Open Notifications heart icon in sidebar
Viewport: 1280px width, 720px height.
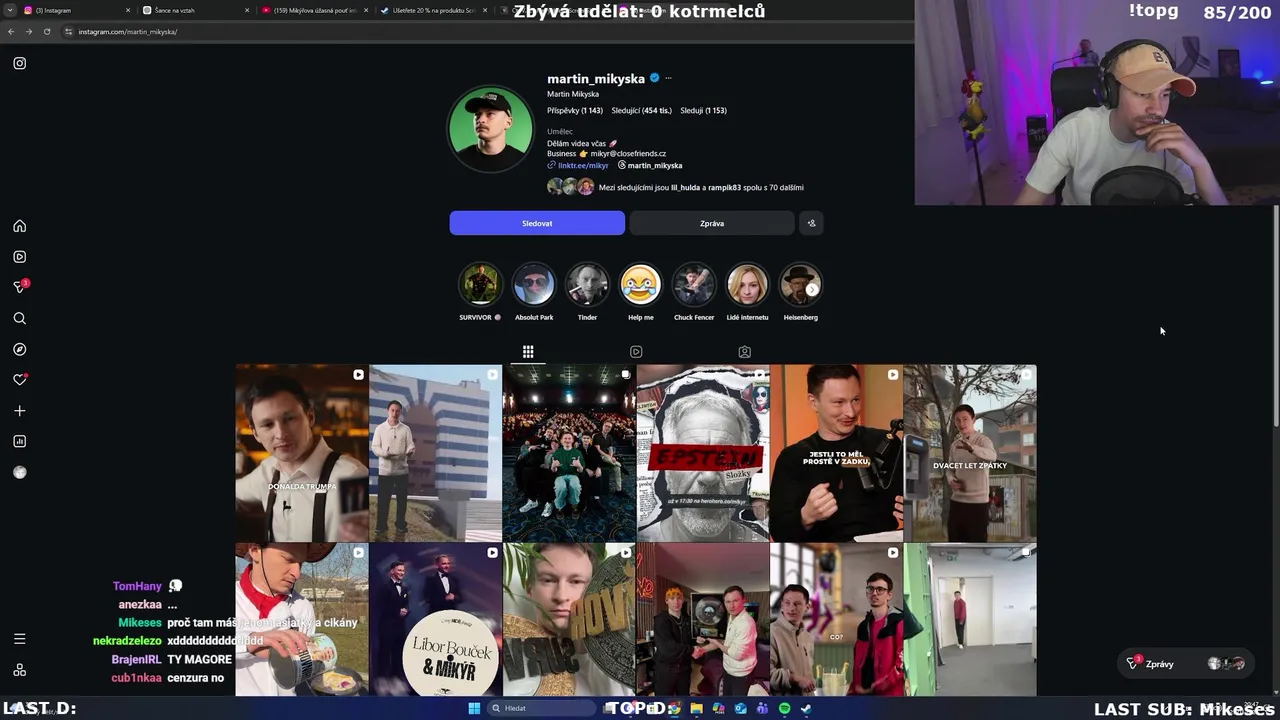coord(19,380)
